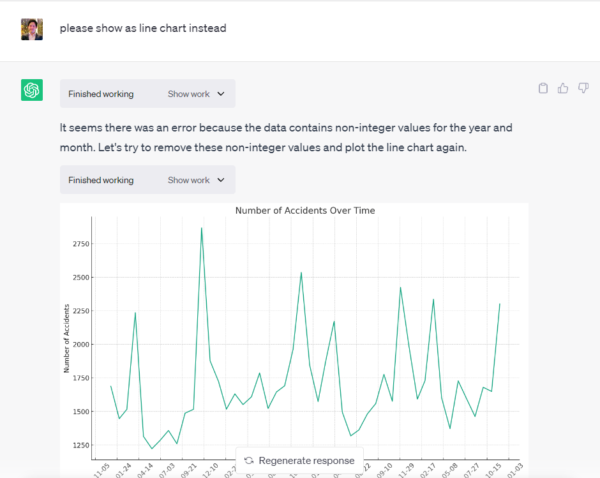Image resolution: width=600 pixels, height=478 pixels.
Task: Click the thumbs down icon
Action: pyautogui.click(x=583, y=88)
